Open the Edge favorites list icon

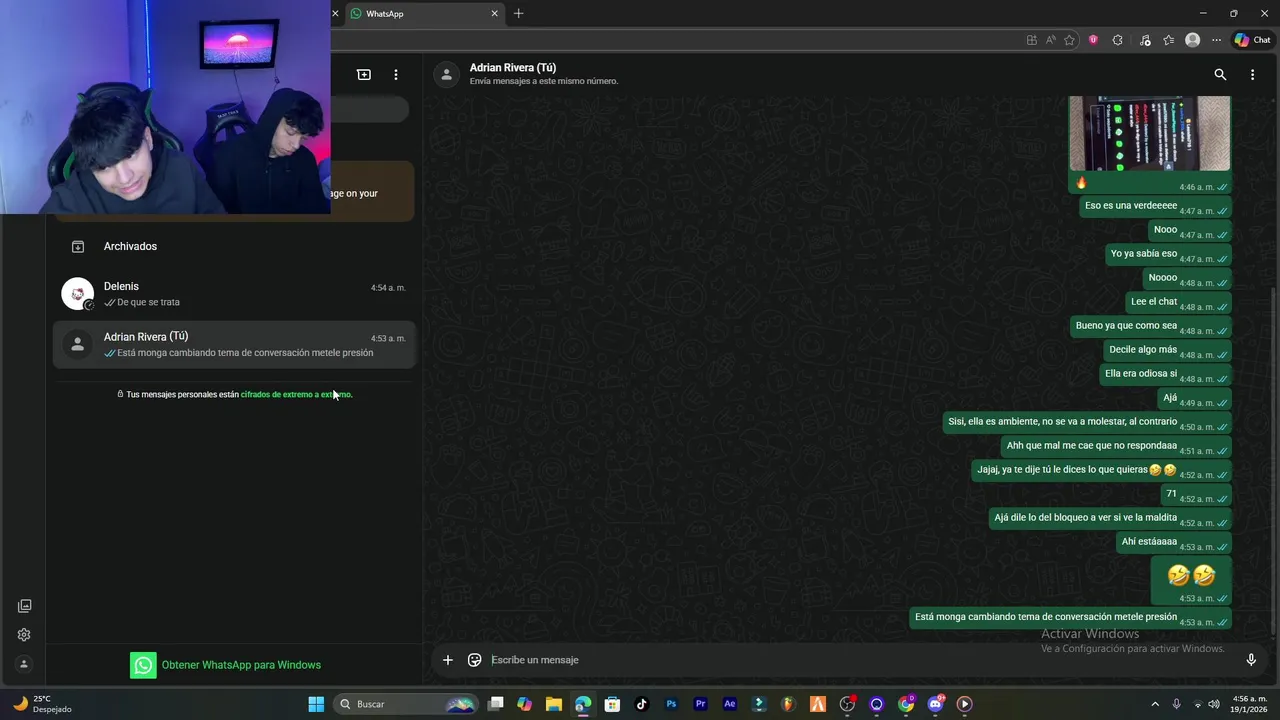tap(1168, 40)
